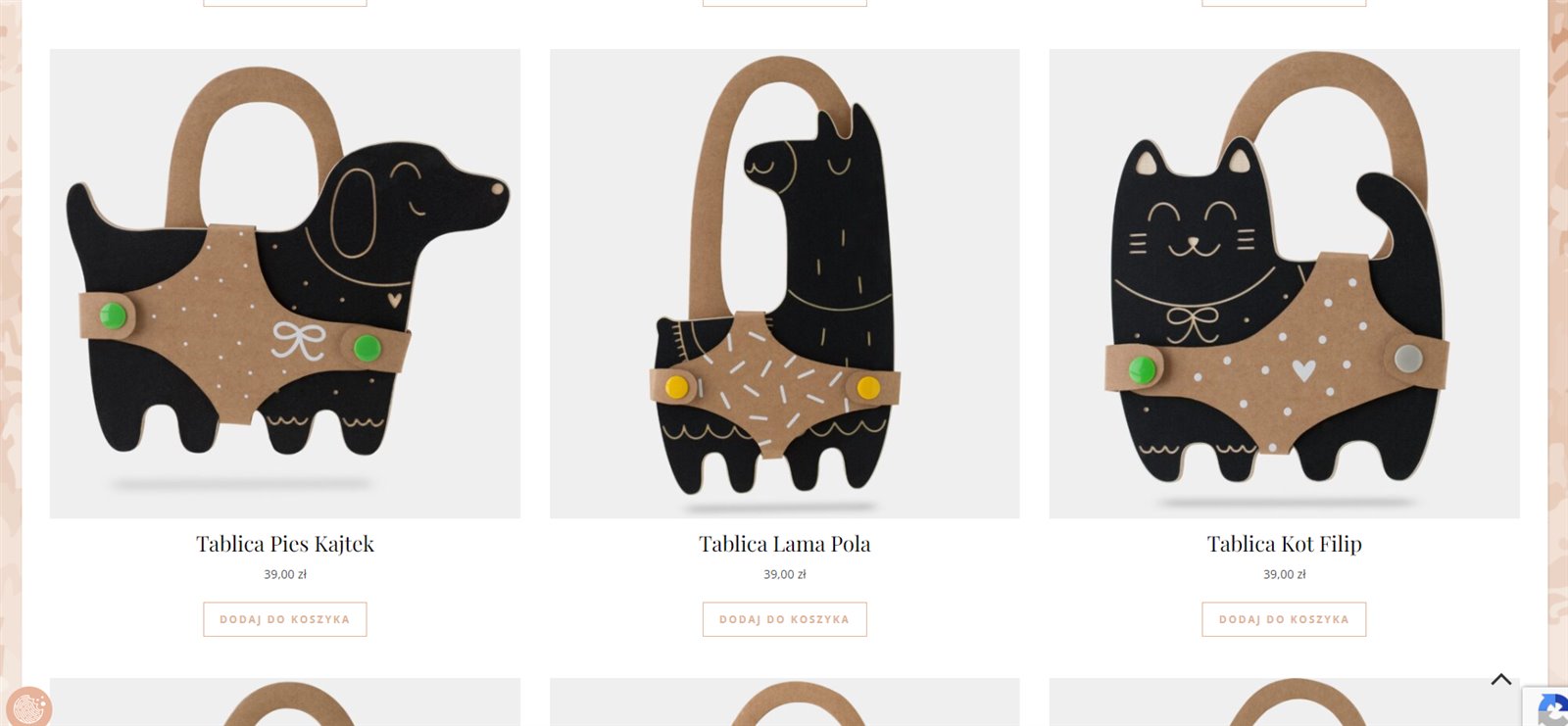The height and width of the screenshot is (726, 1568).
Task: Click the 39,00 zł price under Kot Filip
Action: [1284, 574]
